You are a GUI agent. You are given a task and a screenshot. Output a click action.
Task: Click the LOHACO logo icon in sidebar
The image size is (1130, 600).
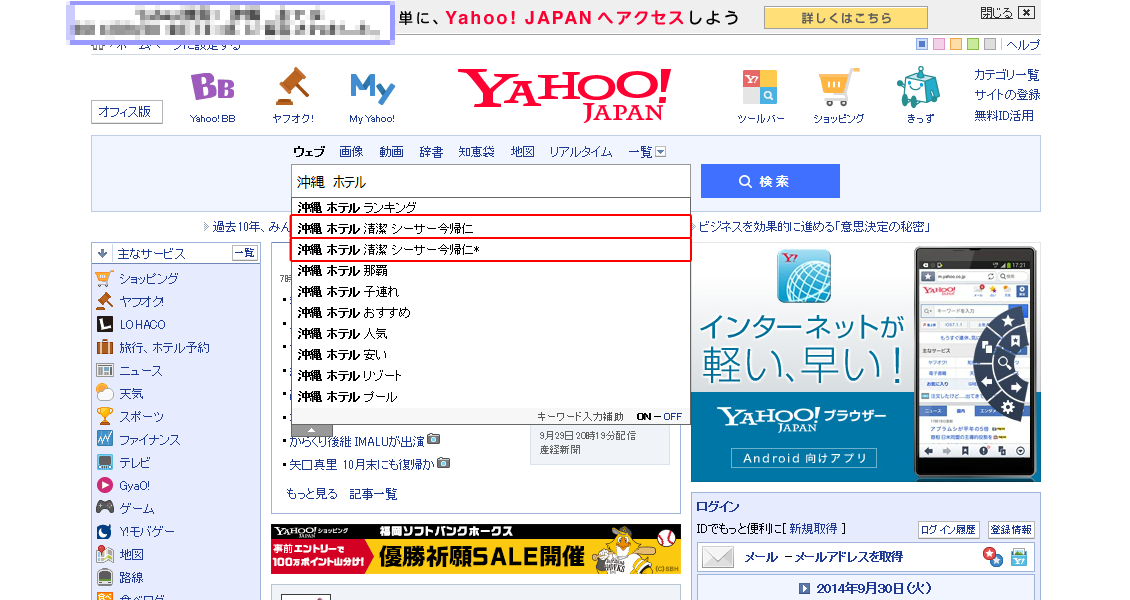(x=104, y=324)
